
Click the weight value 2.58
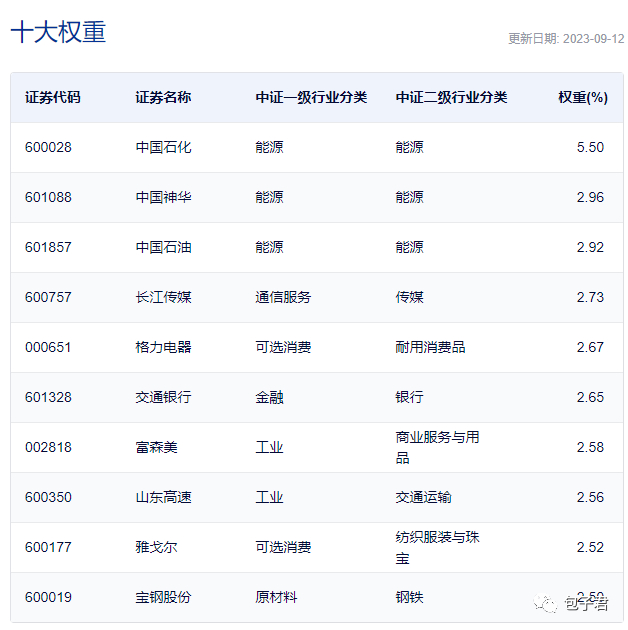point(590,447)
